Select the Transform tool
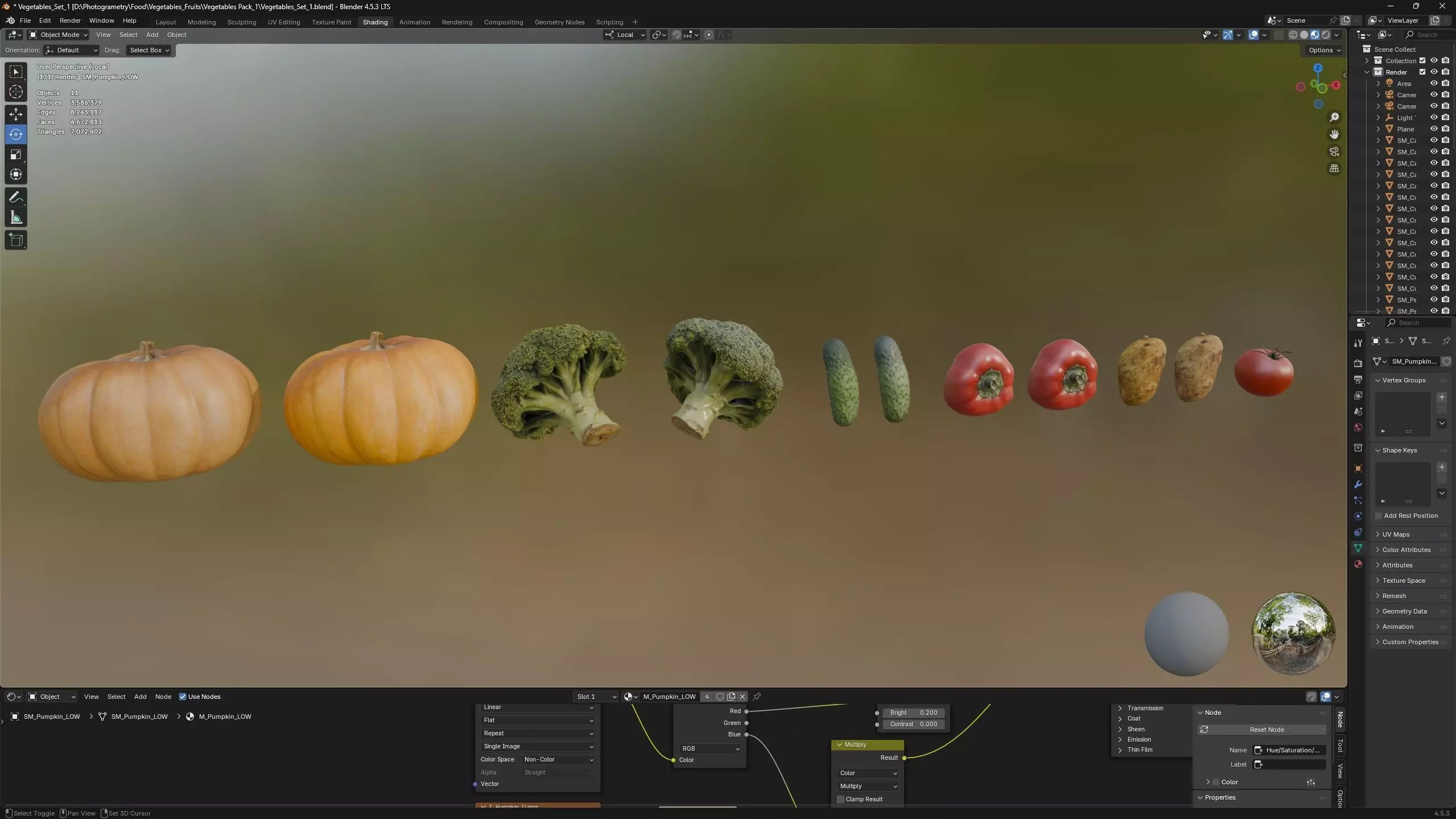The image size is (1456, 819). 16,174
